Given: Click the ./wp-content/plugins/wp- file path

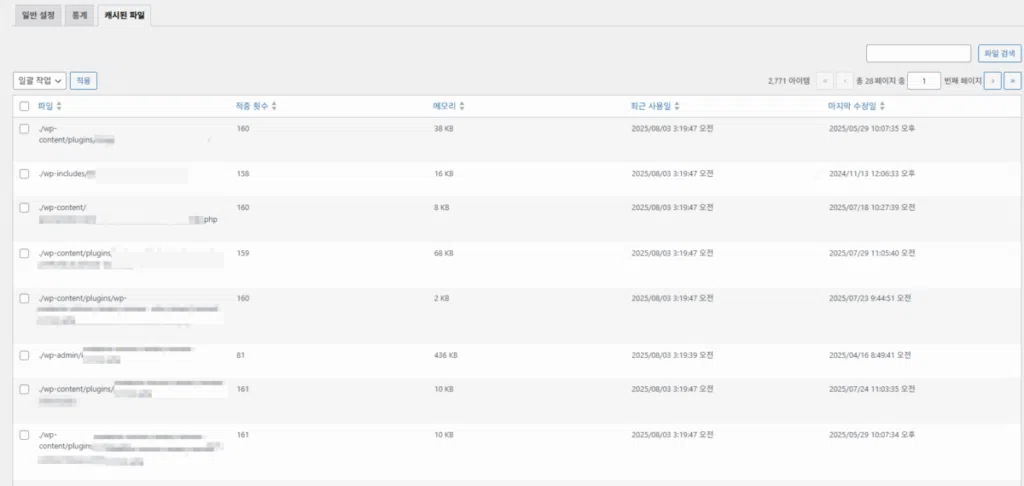Looking at the screenshot, I should point(82,298).
